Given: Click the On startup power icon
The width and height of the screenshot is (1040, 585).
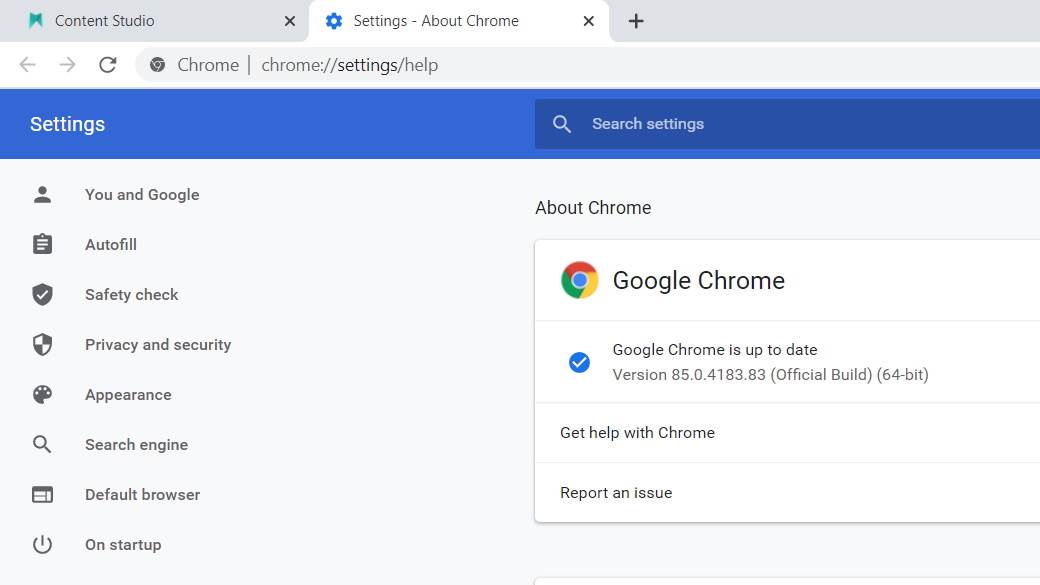Looking at the screenshot, I should point(42,544).
